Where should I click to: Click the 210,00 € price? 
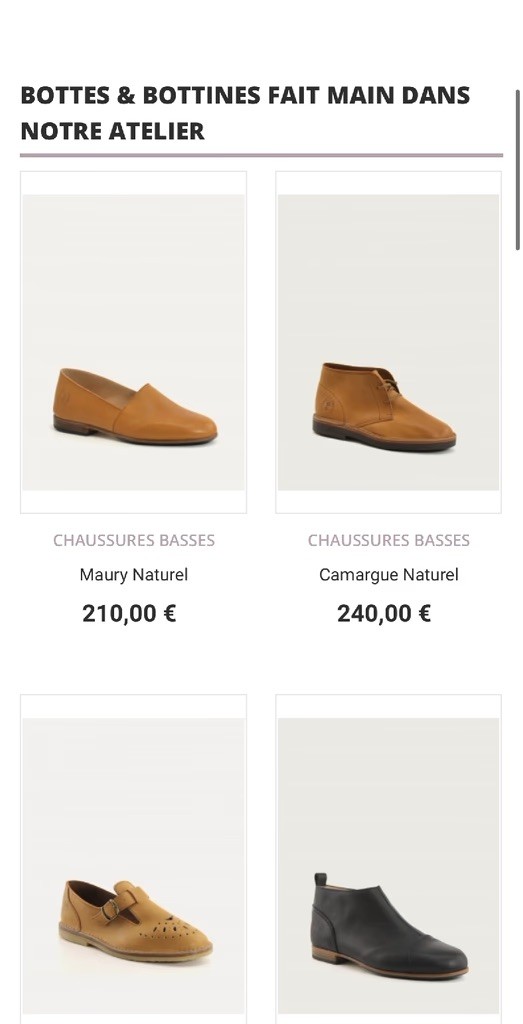point(129,613)
